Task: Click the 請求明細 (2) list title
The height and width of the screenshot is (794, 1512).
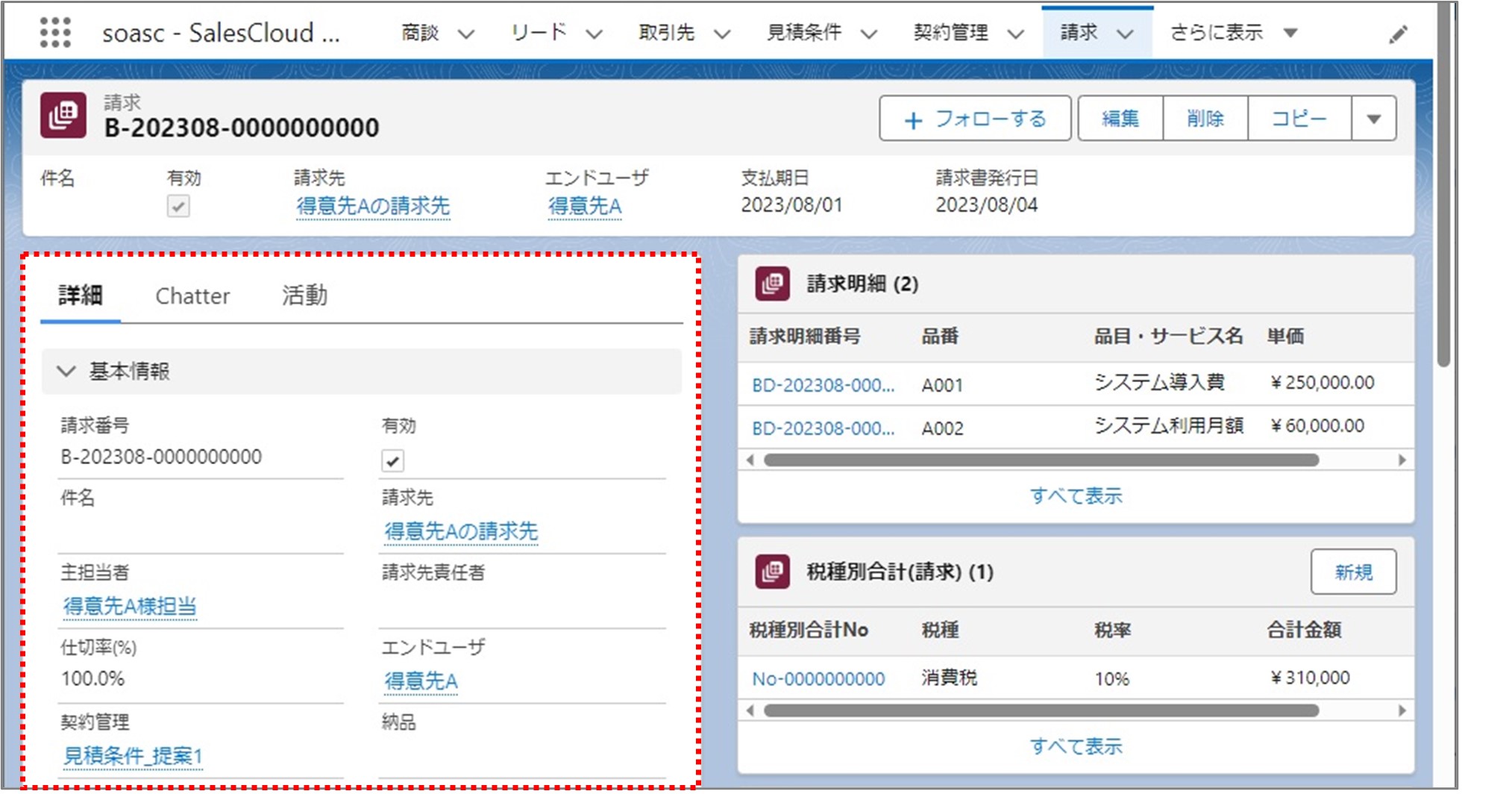Action: [x=862, y=284]
